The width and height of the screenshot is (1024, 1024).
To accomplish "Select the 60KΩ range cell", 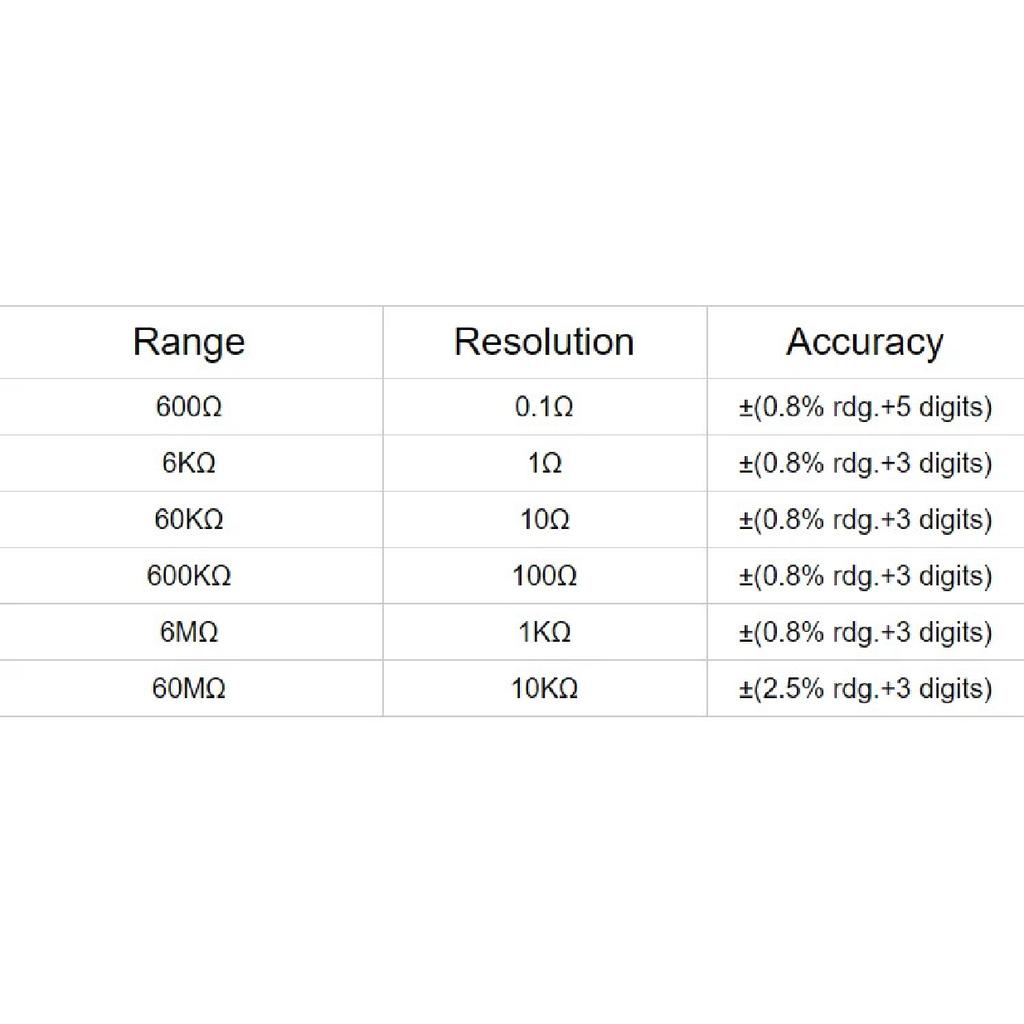I will pos(189,519).
